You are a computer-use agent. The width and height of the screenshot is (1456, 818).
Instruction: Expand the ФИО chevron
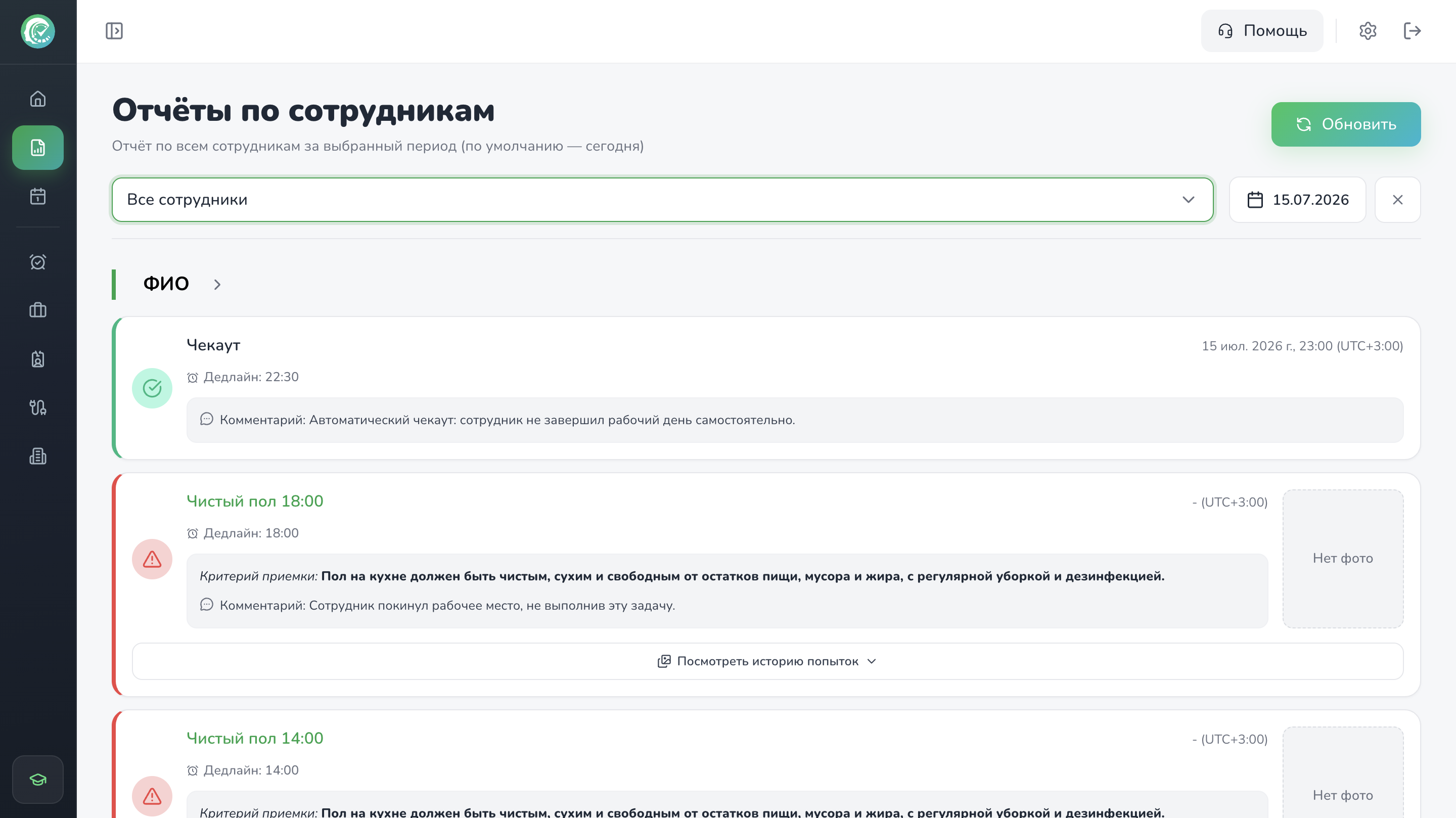point(217,284)
